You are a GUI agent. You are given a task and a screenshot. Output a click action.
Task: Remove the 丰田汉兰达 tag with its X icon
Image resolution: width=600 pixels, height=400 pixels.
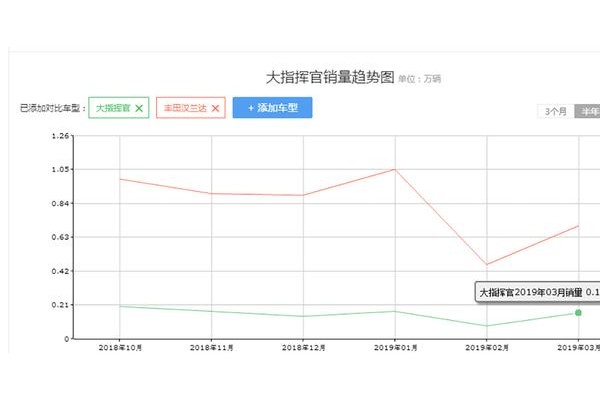coord(214,108)
